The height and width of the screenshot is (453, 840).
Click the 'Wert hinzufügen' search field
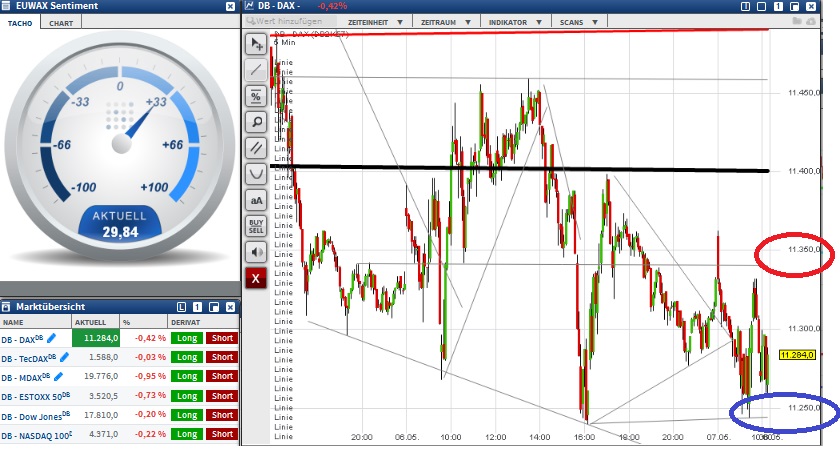click(291, 21)
